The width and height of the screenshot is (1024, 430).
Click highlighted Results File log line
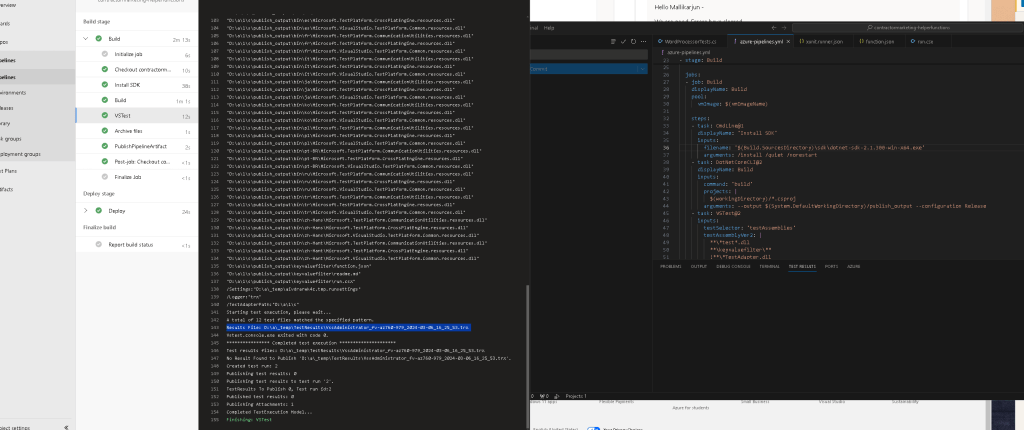pos(348,327)
